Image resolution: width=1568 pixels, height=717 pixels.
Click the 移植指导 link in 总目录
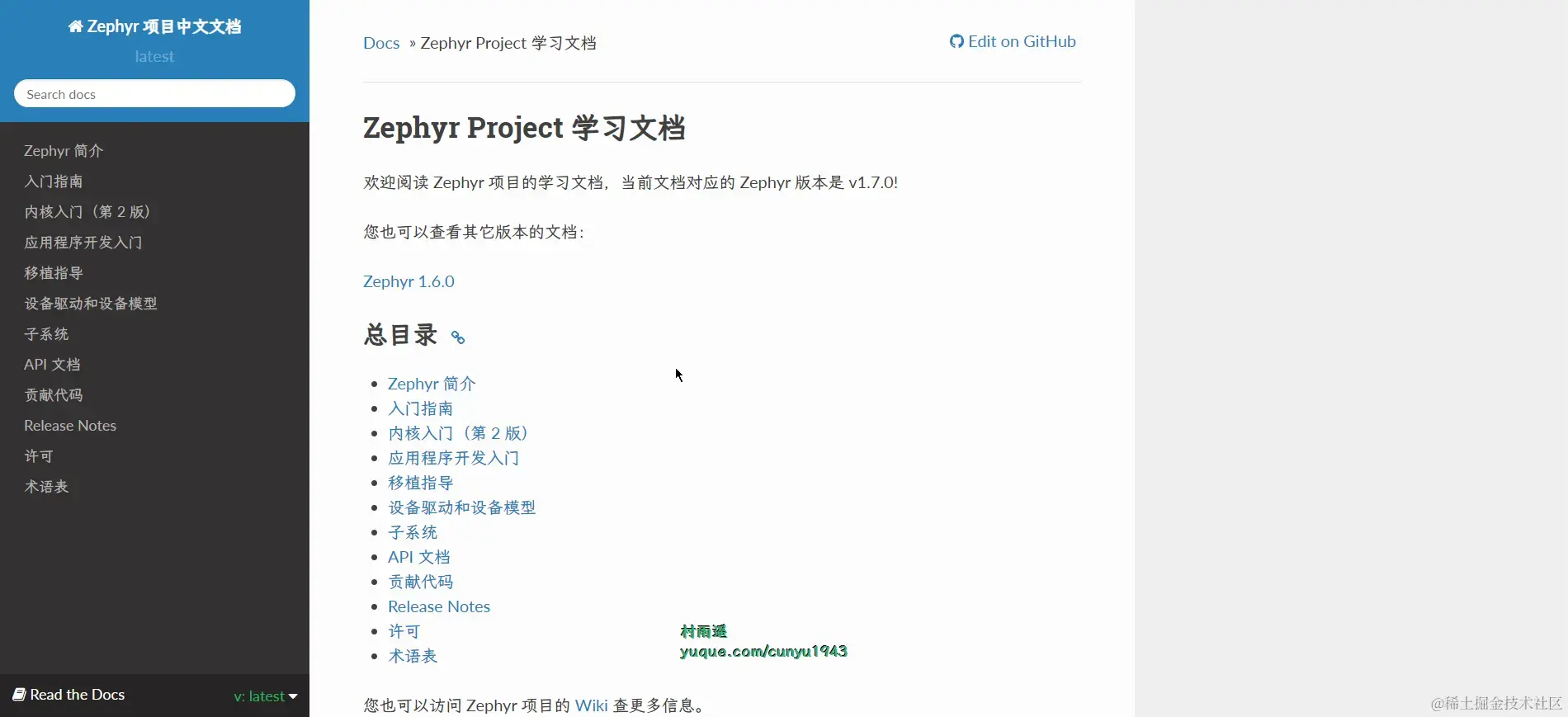tap(421, 483)
